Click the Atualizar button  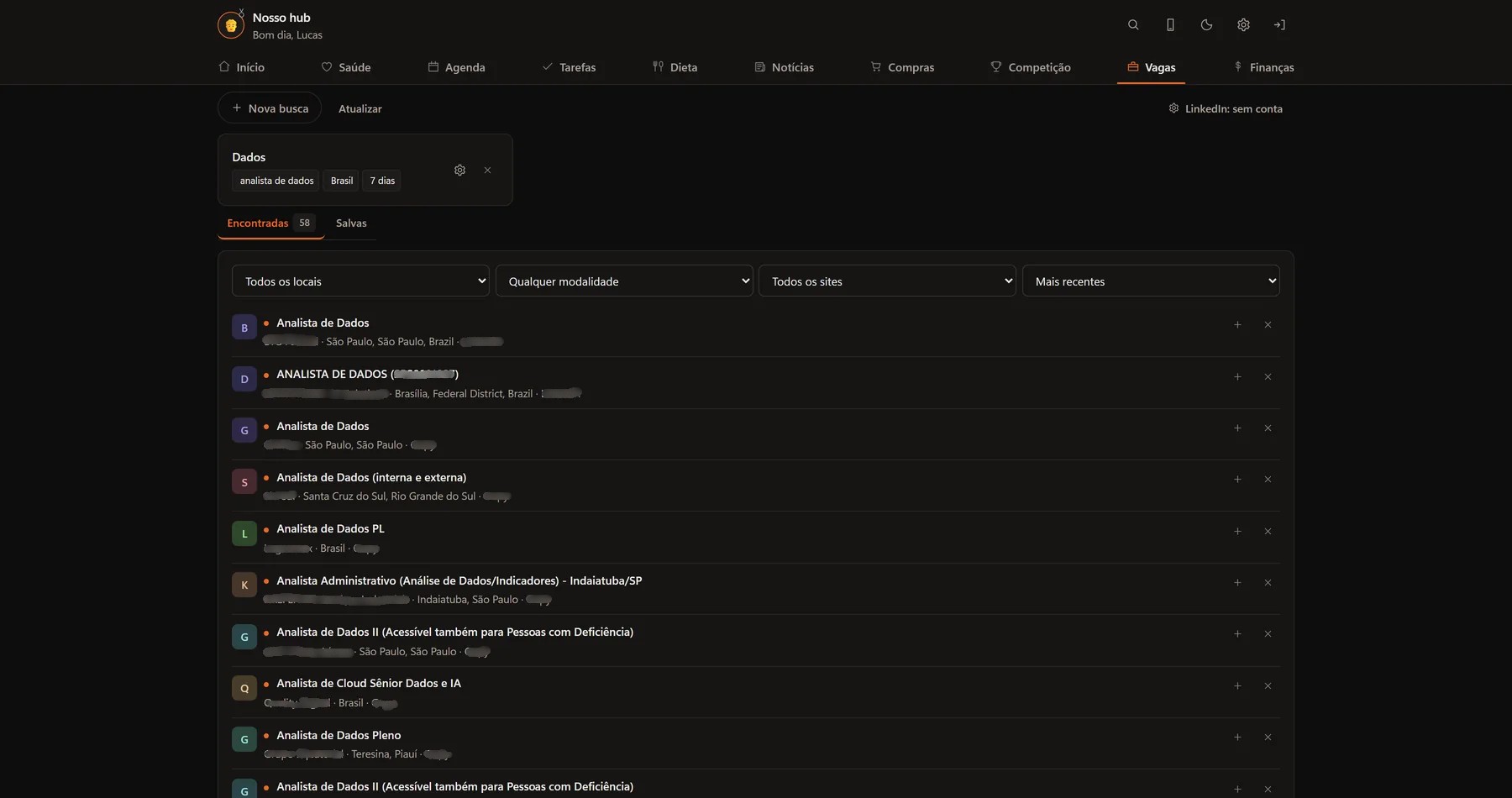point(360,108)
